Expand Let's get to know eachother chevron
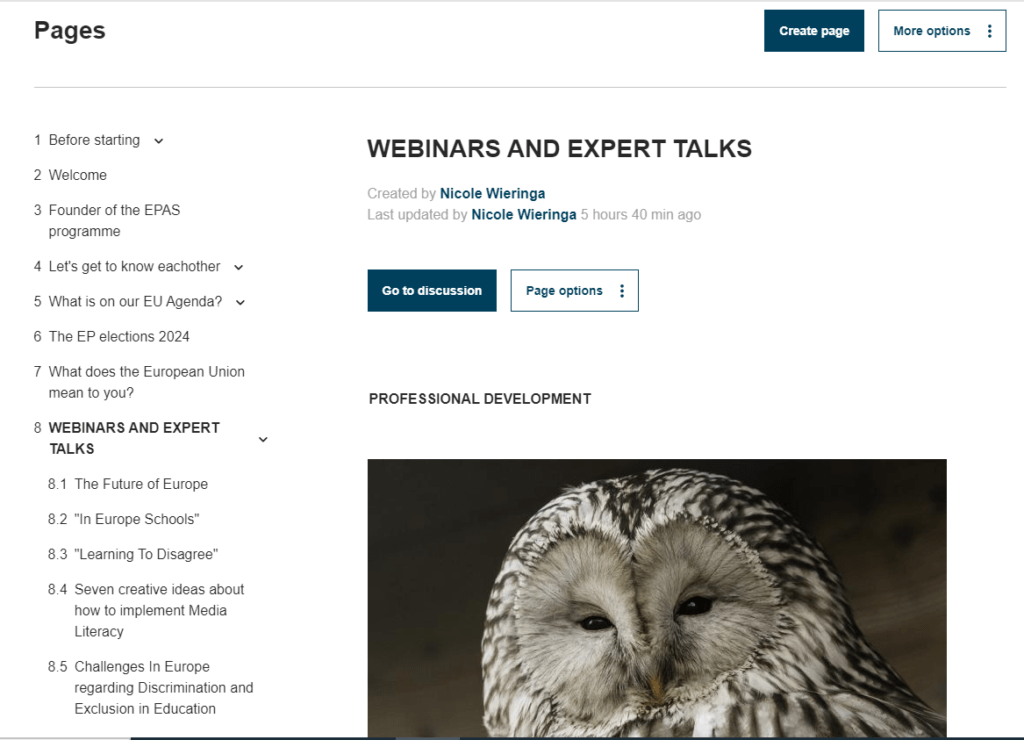Image resolution: width=1024 pixels, height=740 pixels. (x=238, y=267)
